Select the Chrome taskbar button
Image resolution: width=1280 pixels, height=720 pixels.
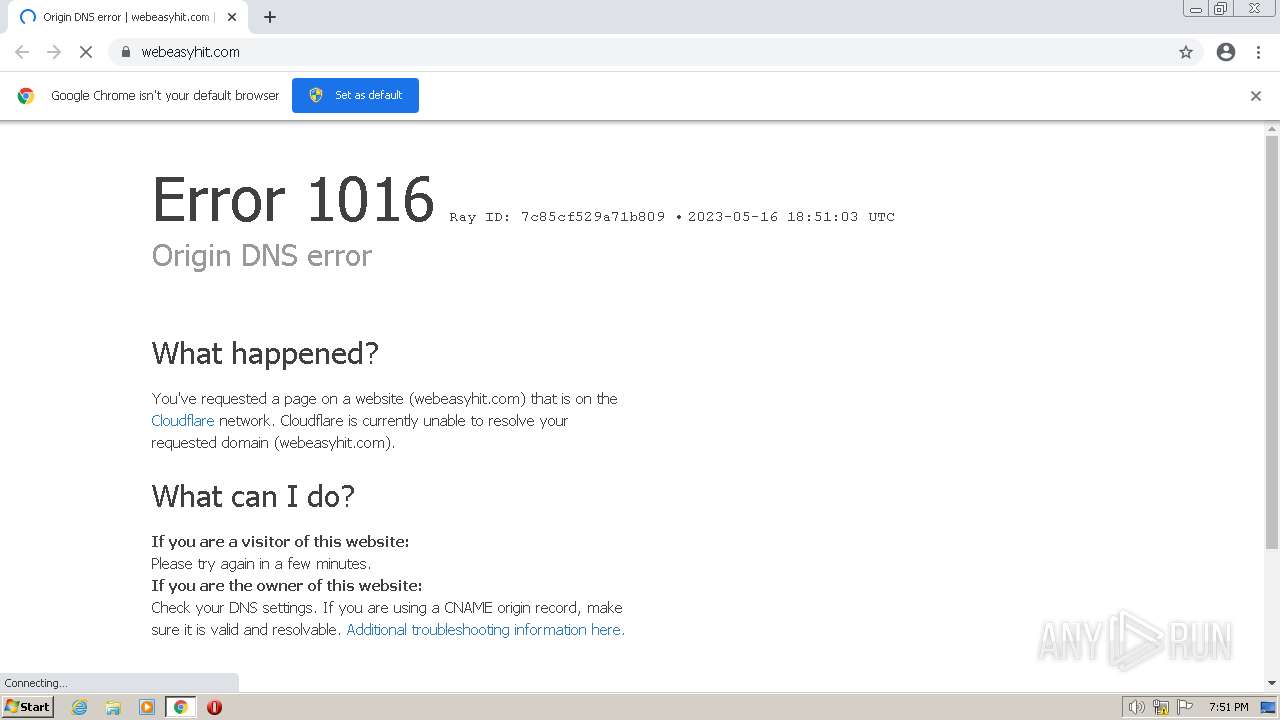[181, 707]
